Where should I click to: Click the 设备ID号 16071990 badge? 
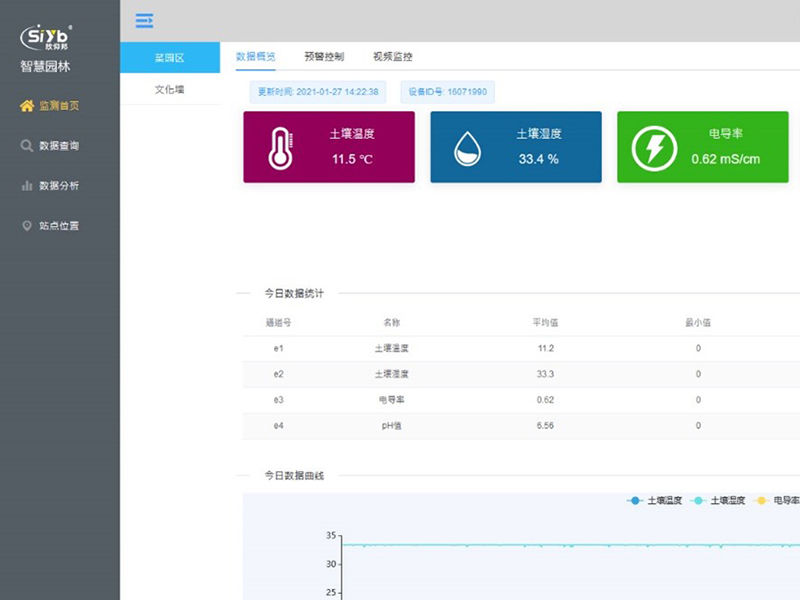(447, 92)
